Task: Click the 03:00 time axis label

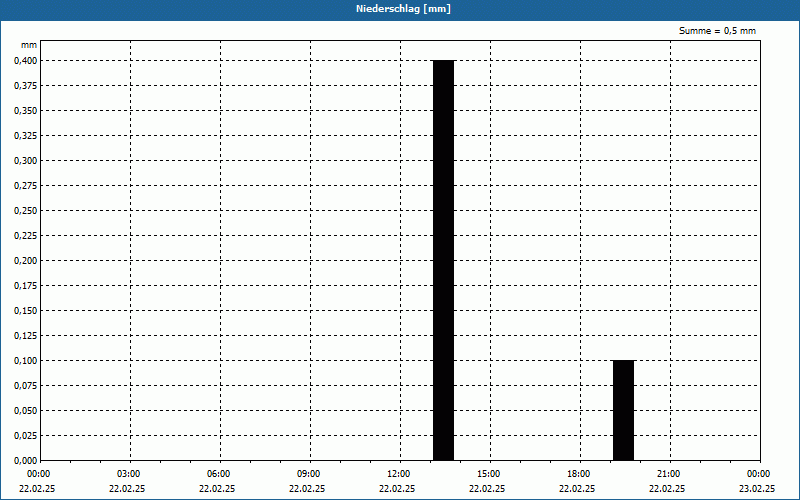Action: 129,474
